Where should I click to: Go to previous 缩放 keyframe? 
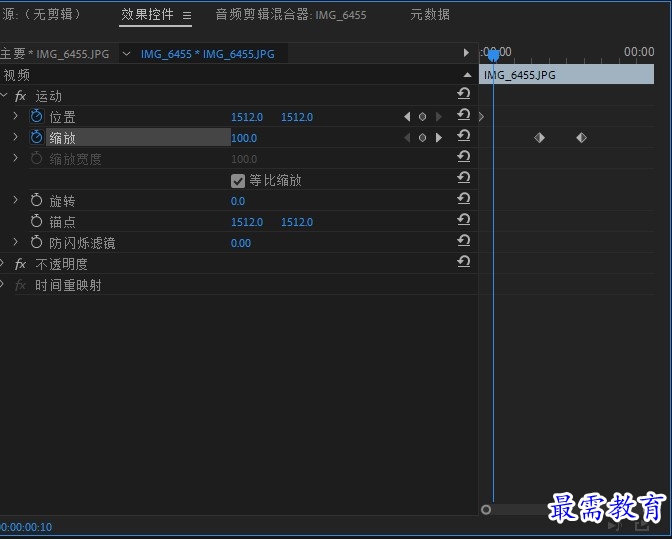(407, 138)
